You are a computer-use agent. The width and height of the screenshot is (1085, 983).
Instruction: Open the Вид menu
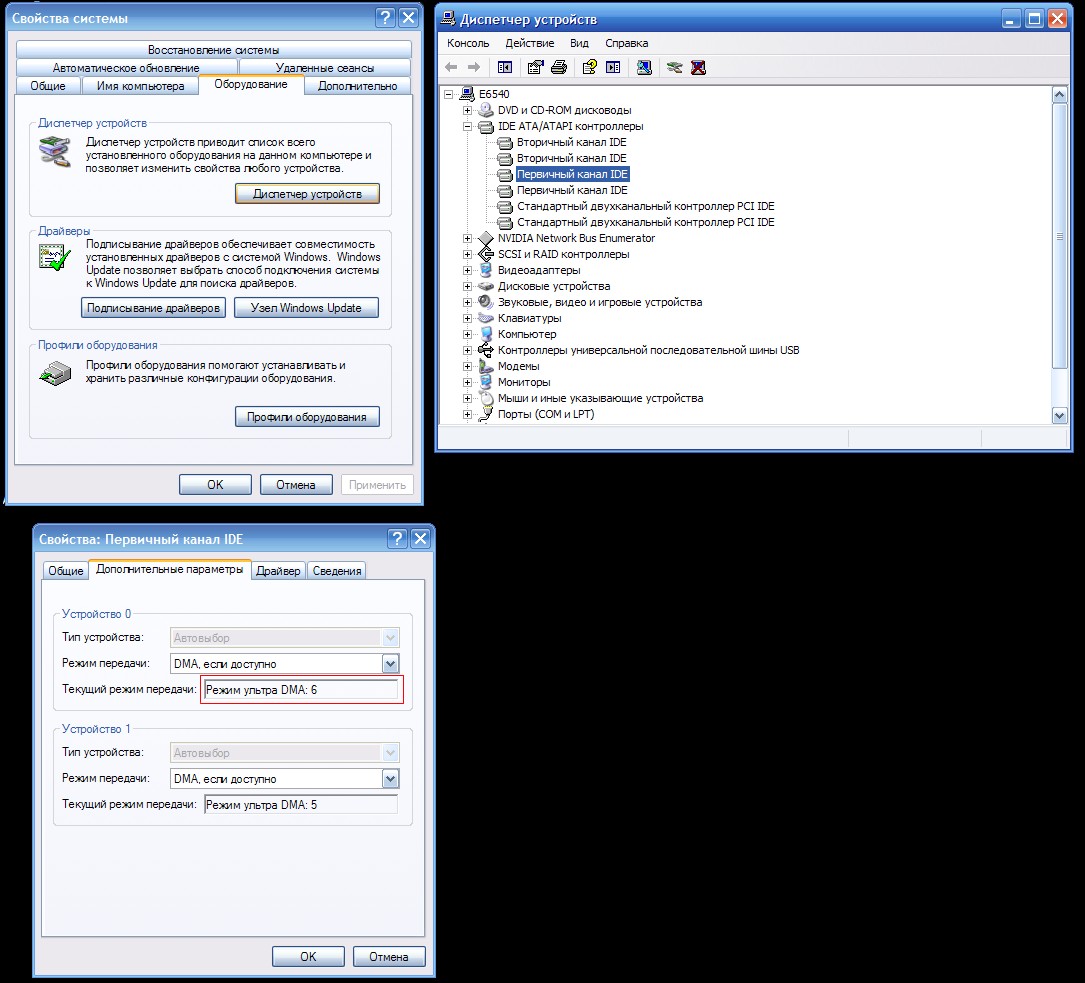pos(579,43)
